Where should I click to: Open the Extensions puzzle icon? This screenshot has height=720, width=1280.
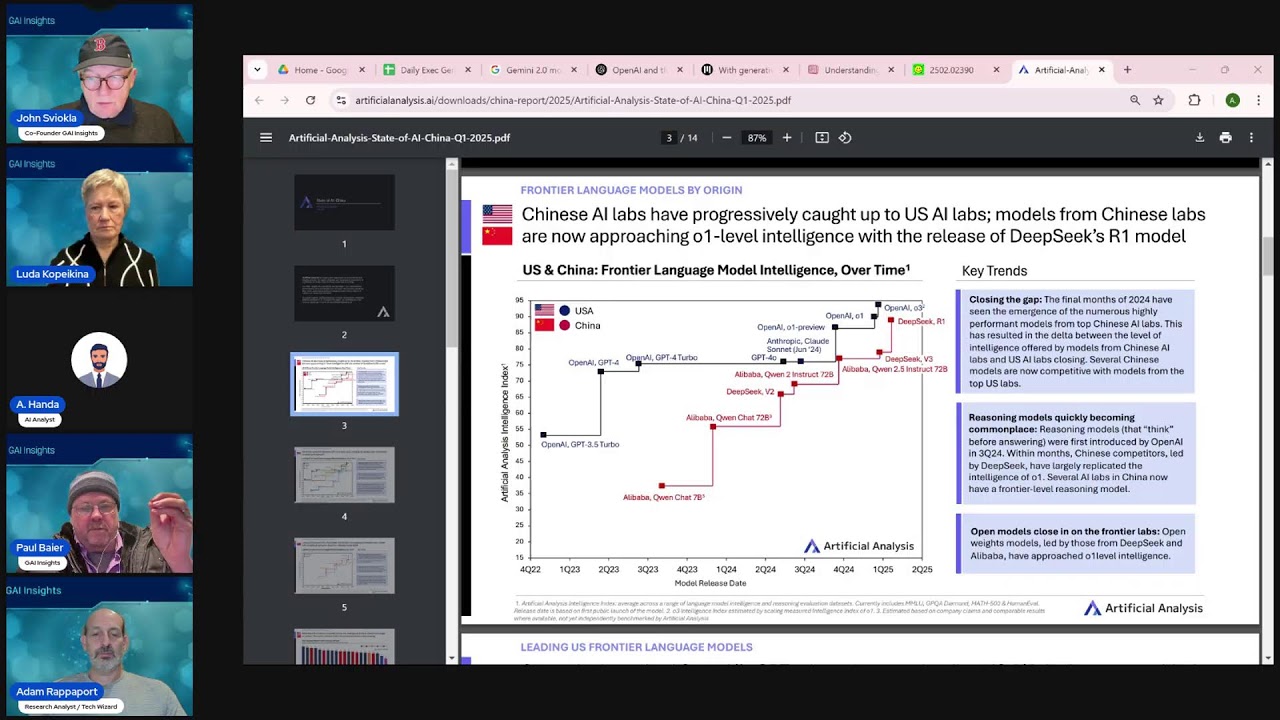coord(1194,100)
